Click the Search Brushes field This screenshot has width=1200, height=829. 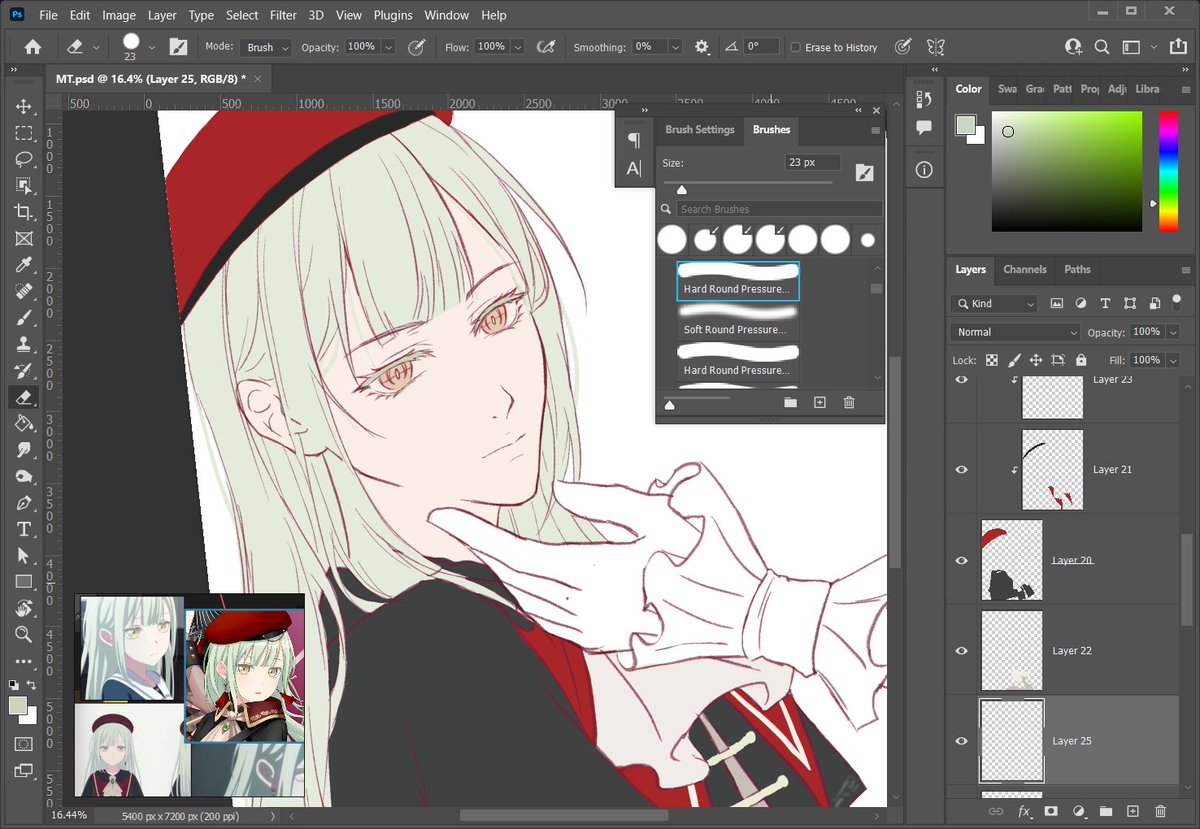pos(779,209)
